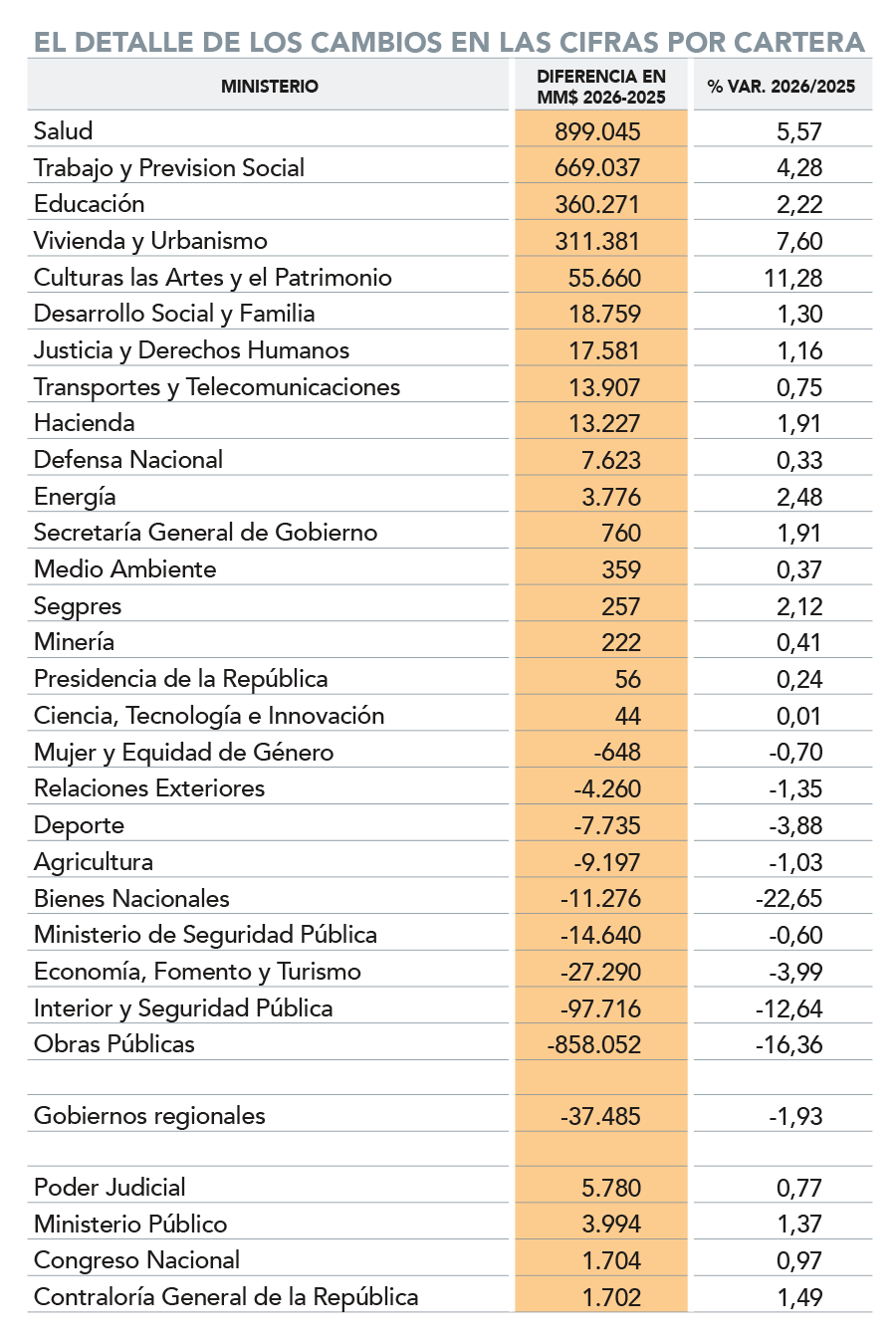This screenshot has height=1341, width=896.
Task: Select Educación value 360.271
Action: (598, 204)
